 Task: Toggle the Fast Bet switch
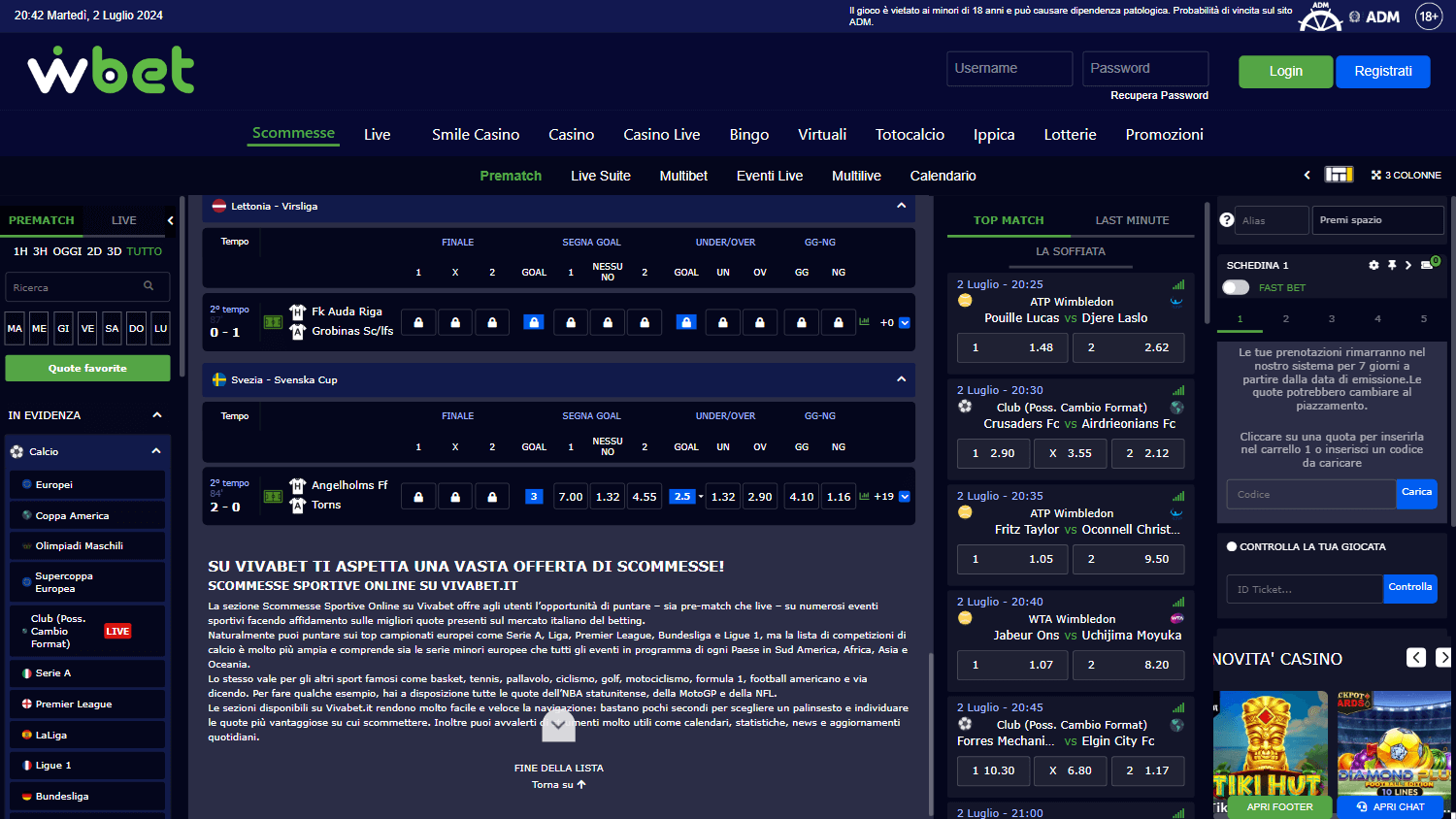[x=1236, y=287]
